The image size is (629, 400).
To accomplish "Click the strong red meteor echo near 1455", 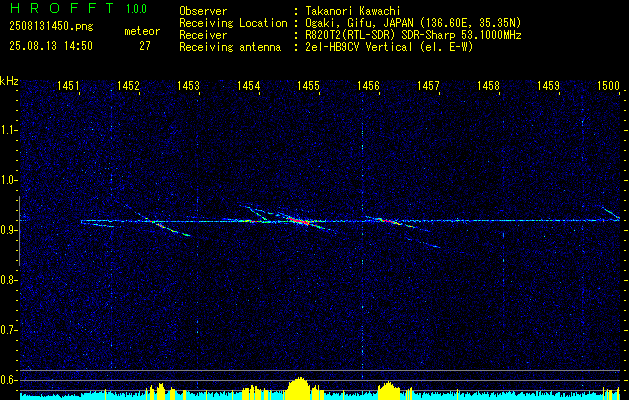I will point(300,221).
